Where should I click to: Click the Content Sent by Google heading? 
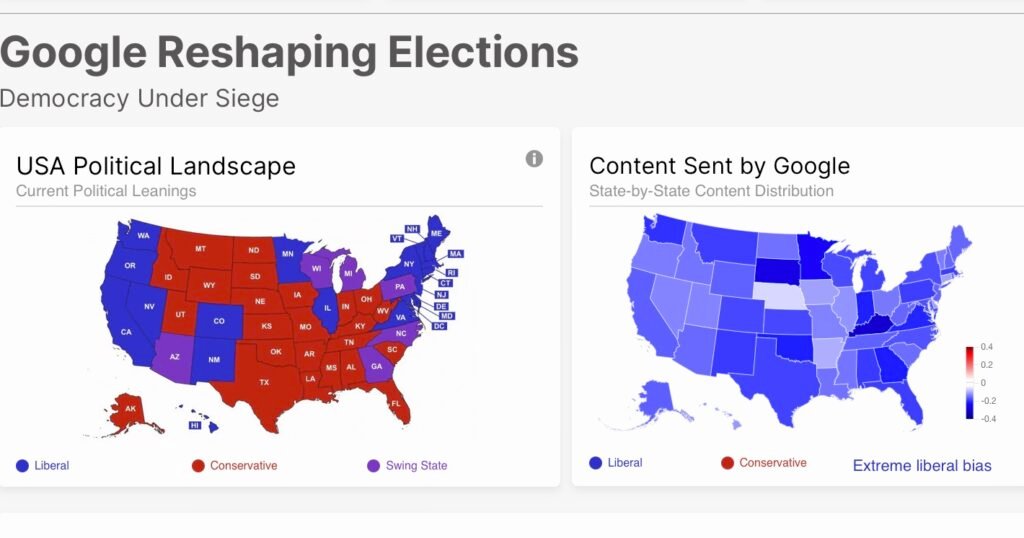719,166
